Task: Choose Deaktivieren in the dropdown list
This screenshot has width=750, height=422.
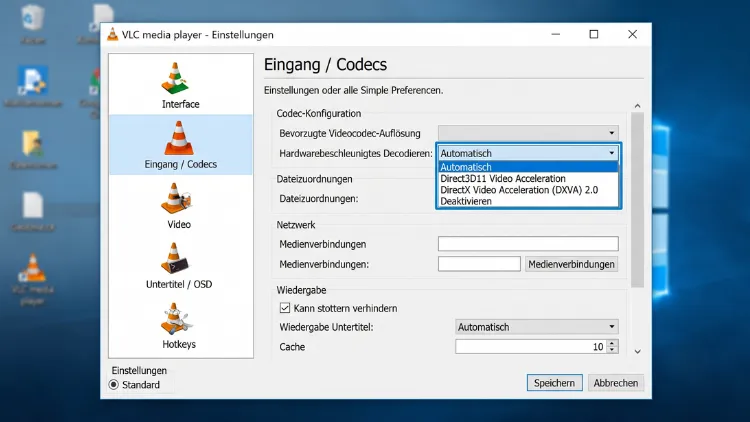Action: (x=528, y=201)
